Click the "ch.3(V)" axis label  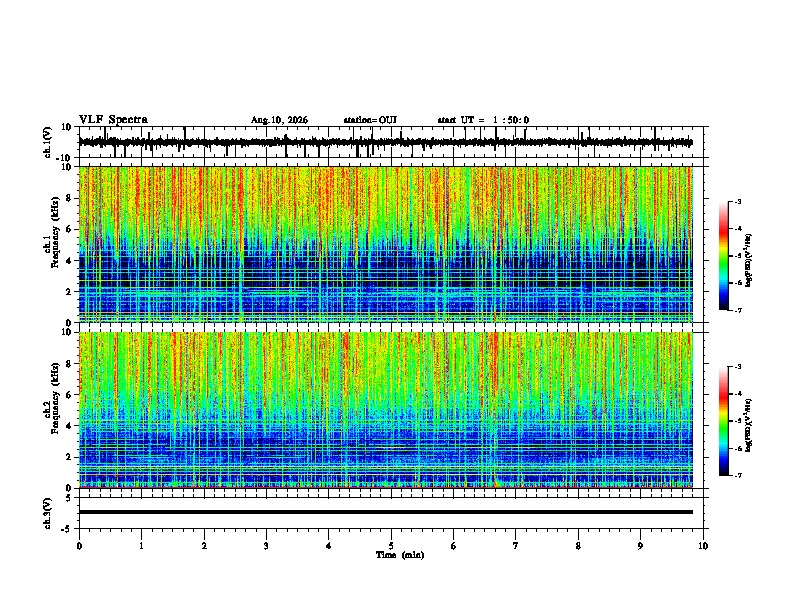48,513
